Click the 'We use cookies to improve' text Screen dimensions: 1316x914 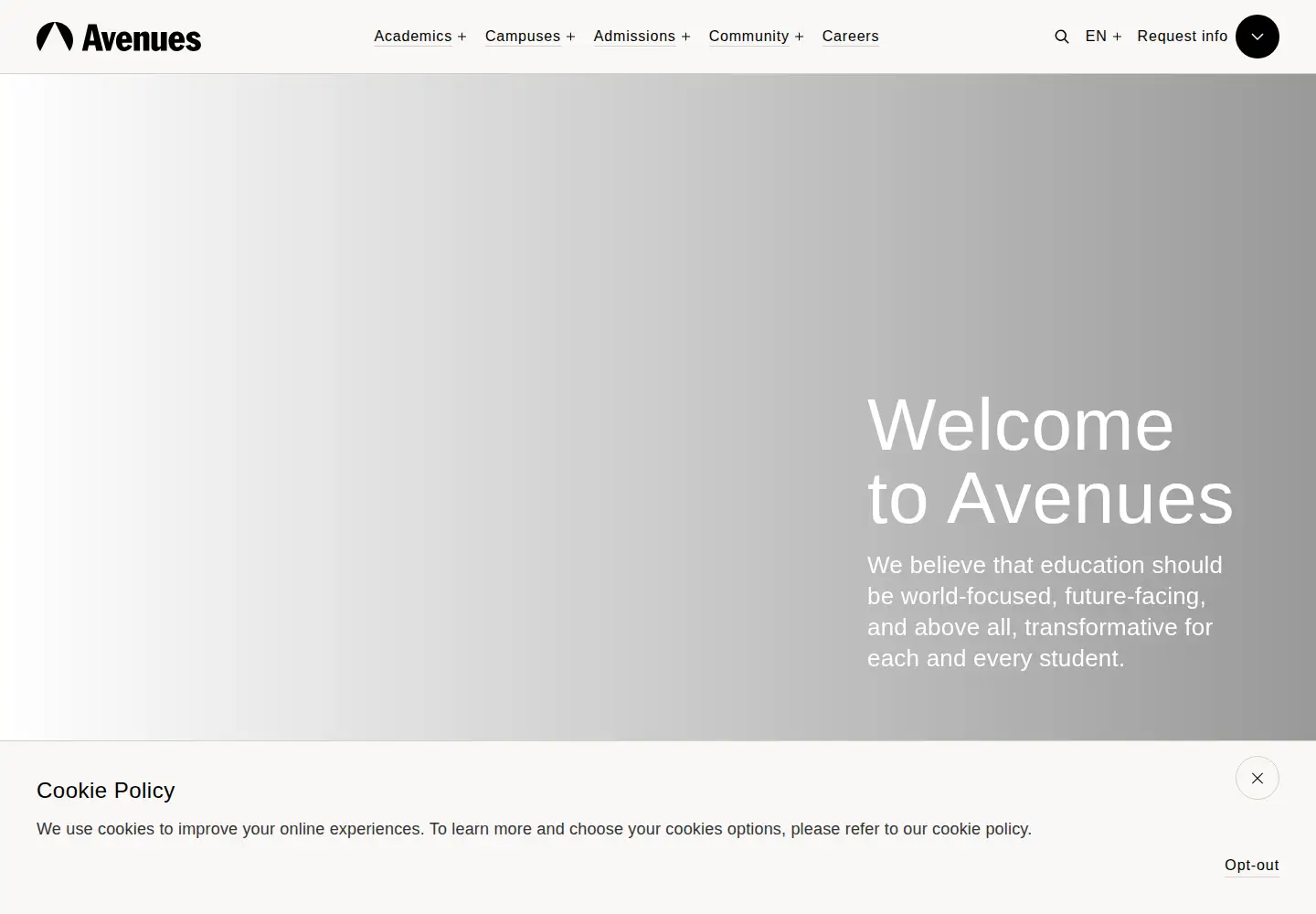[534, 829]
